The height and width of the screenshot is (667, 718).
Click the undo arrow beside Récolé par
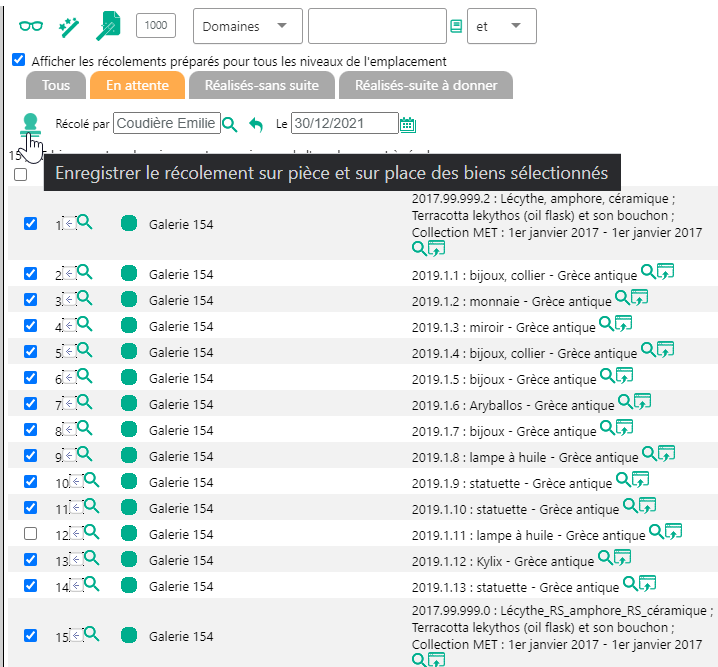(256, 124)
